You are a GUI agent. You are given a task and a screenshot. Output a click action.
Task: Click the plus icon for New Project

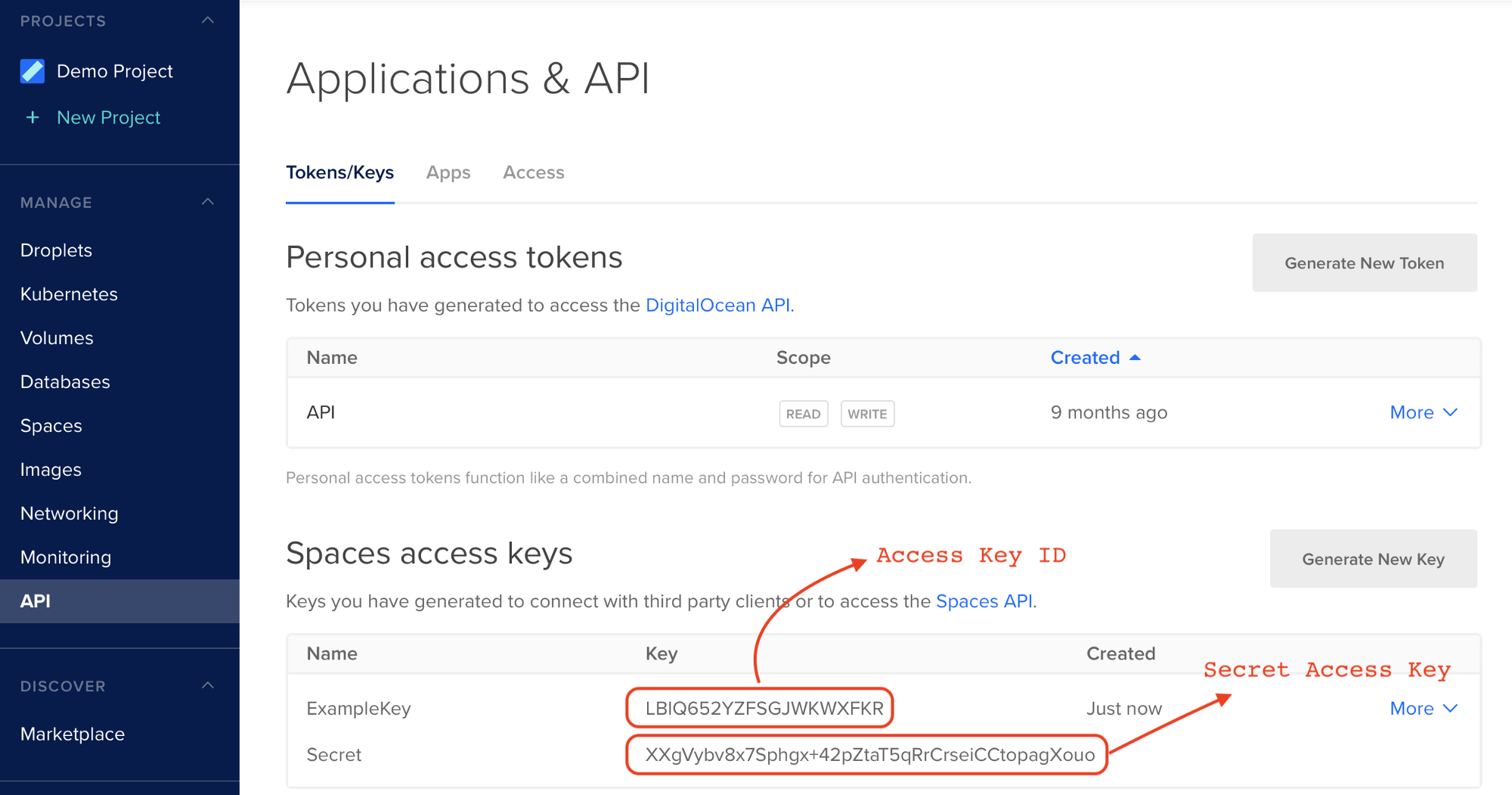coord(33,118)
